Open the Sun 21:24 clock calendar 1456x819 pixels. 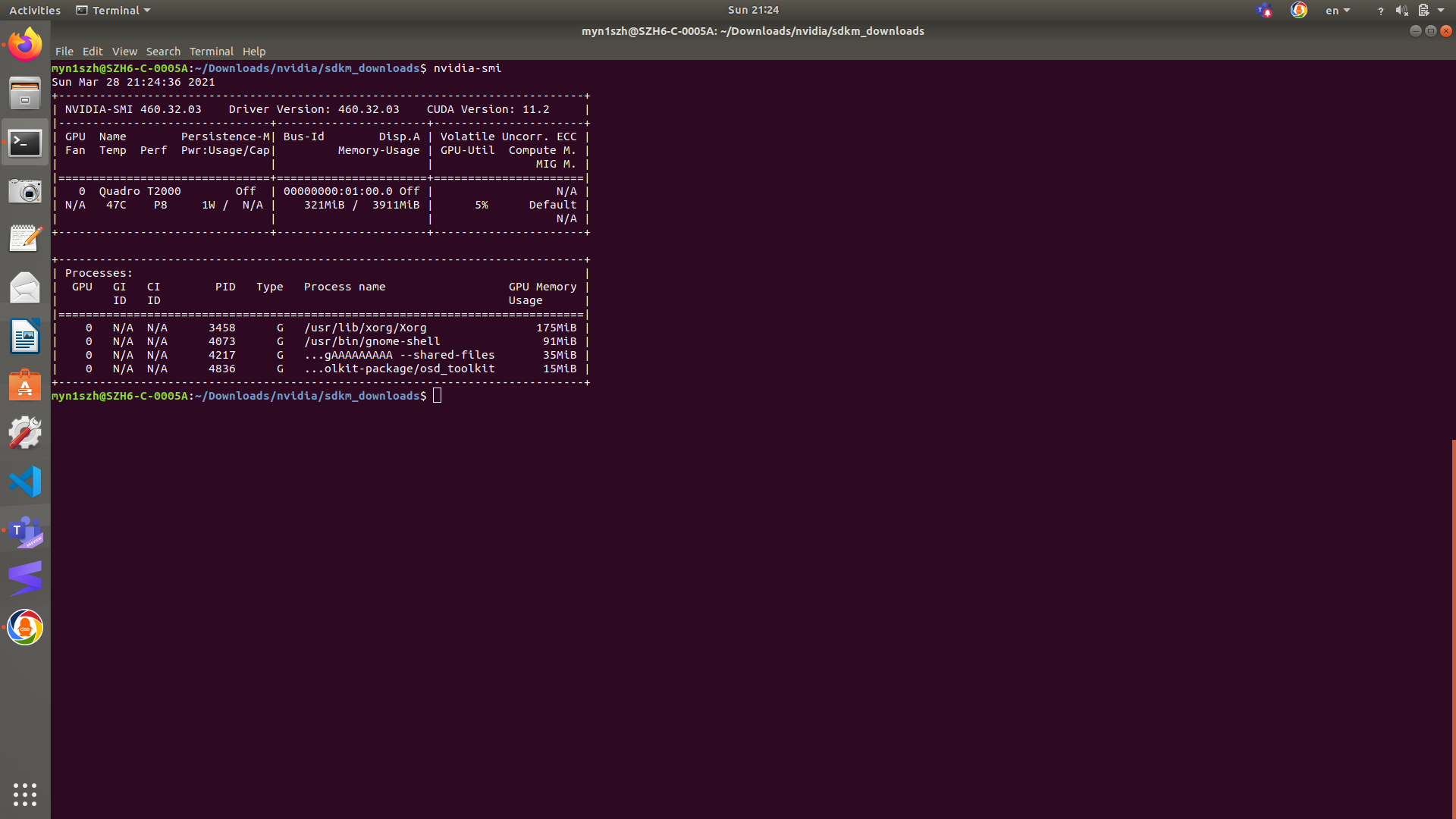pos(753,10)
